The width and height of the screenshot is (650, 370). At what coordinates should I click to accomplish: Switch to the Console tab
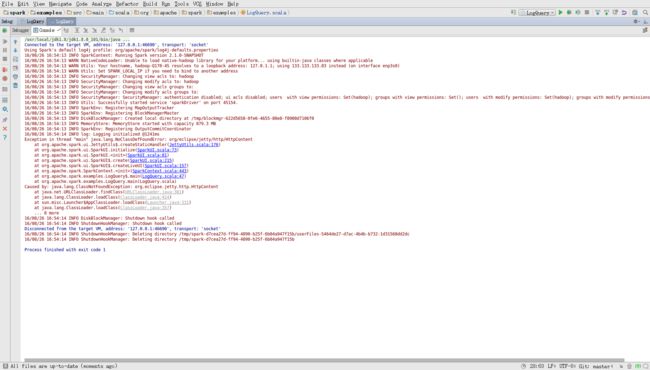[46, 30]
